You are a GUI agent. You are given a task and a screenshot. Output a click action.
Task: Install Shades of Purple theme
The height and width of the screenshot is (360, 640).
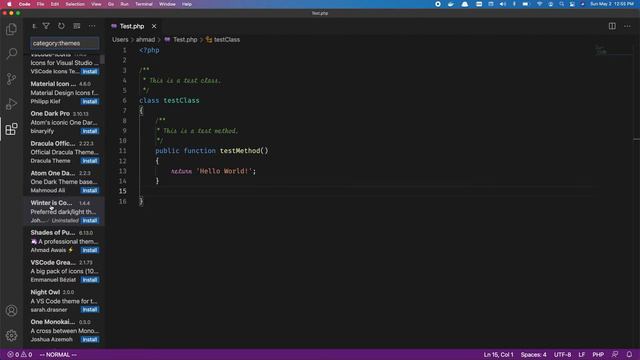coord(89,250)
